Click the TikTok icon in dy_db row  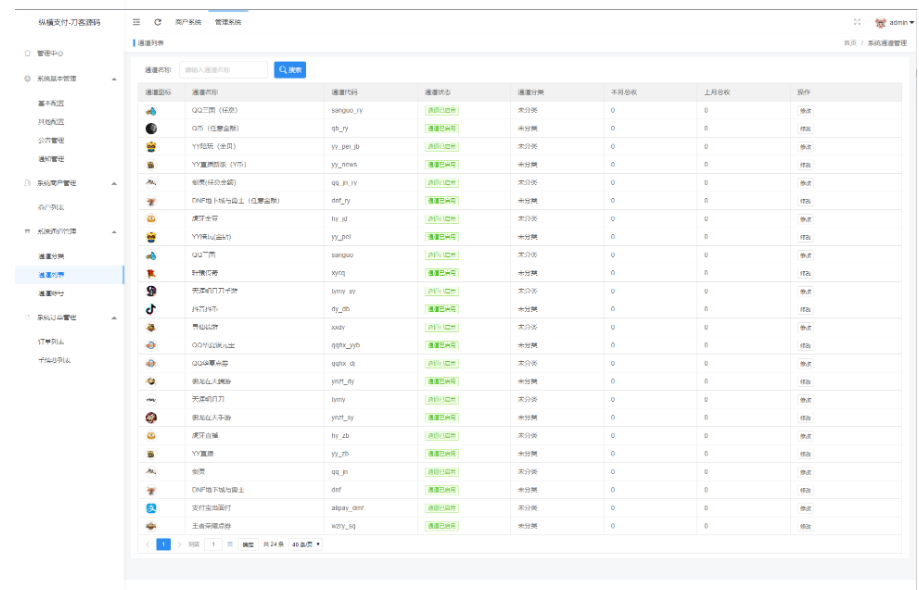tap(151, 309)
